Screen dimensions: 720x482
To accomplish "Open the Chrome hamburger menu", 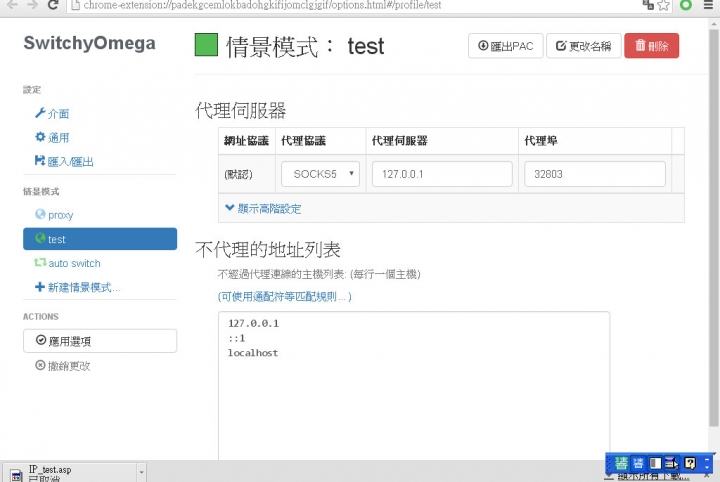I will point(709,5).
